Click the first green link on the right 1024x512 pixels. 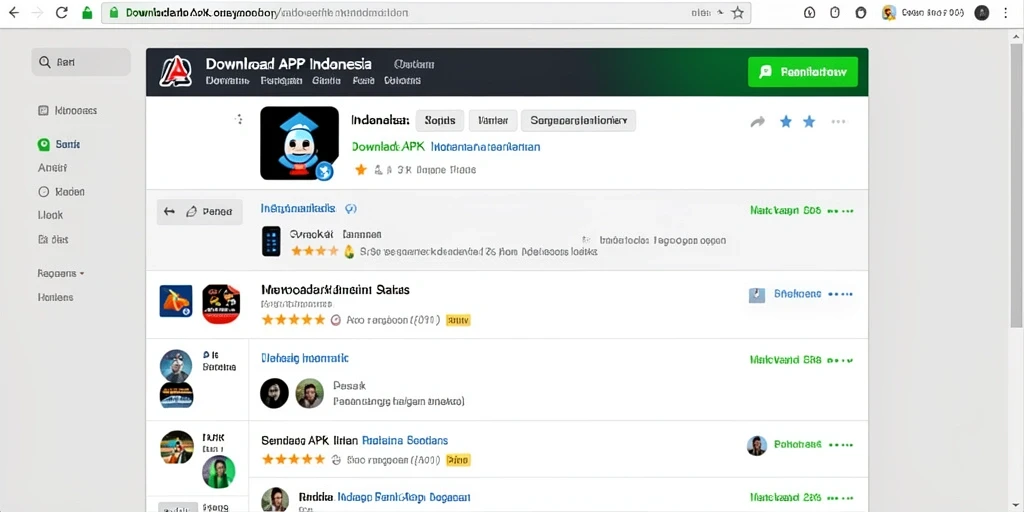(x=786, y=211)
